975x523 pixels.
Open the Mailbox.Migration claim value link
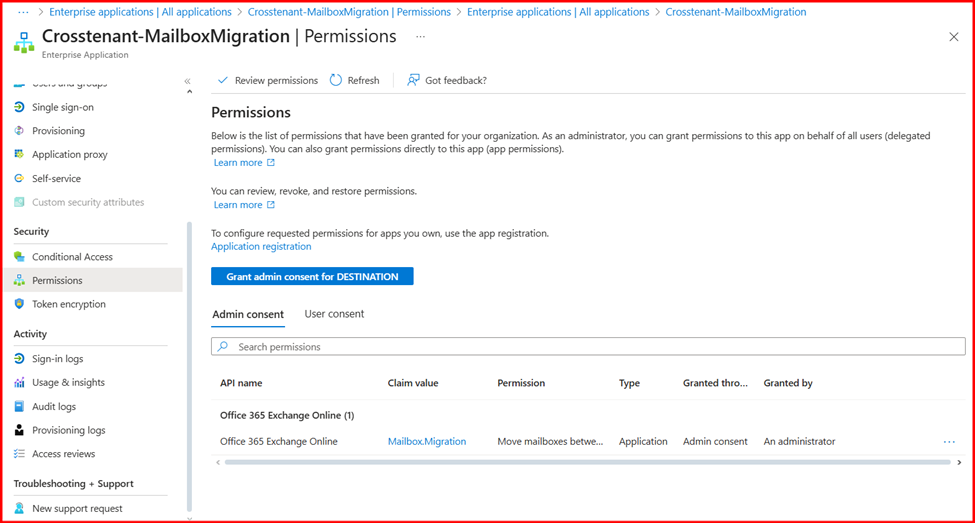tap(427, 442)
